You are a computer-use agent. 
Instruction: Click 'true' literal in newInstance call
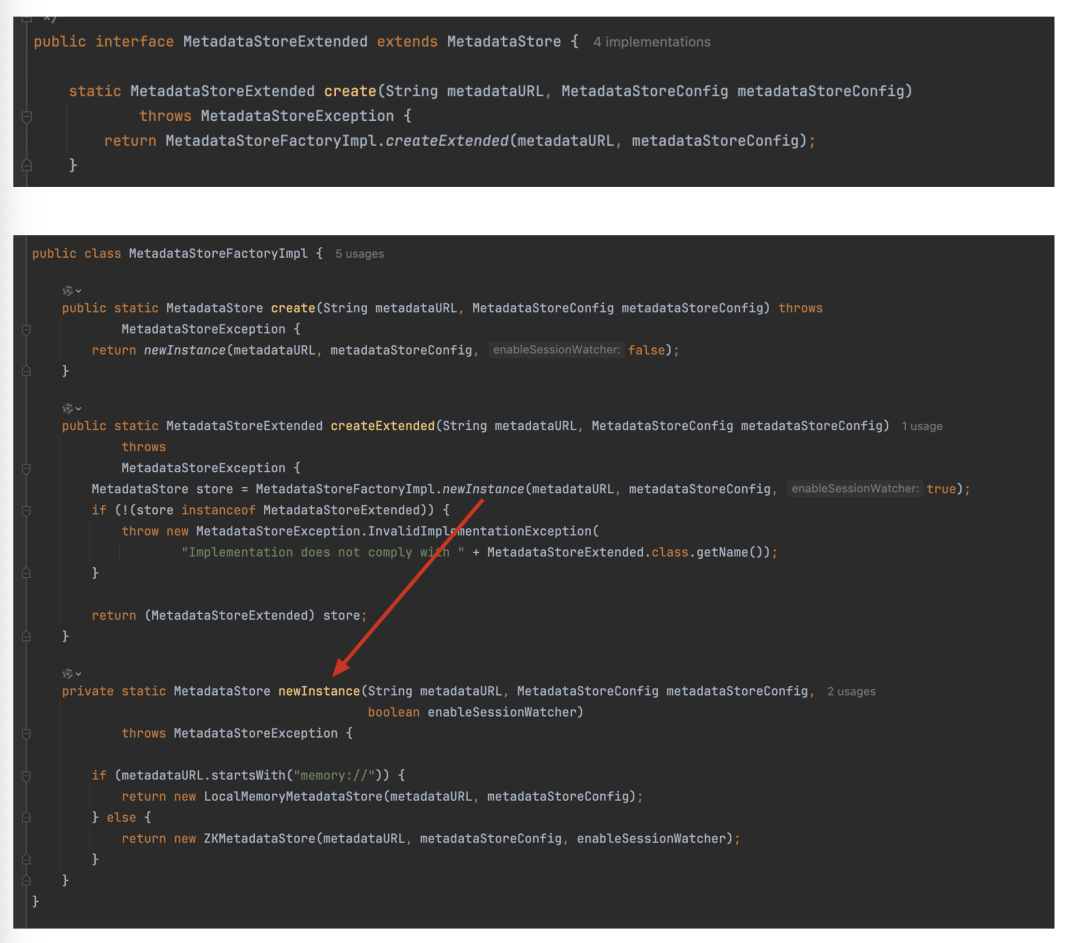tap(941, 489)
